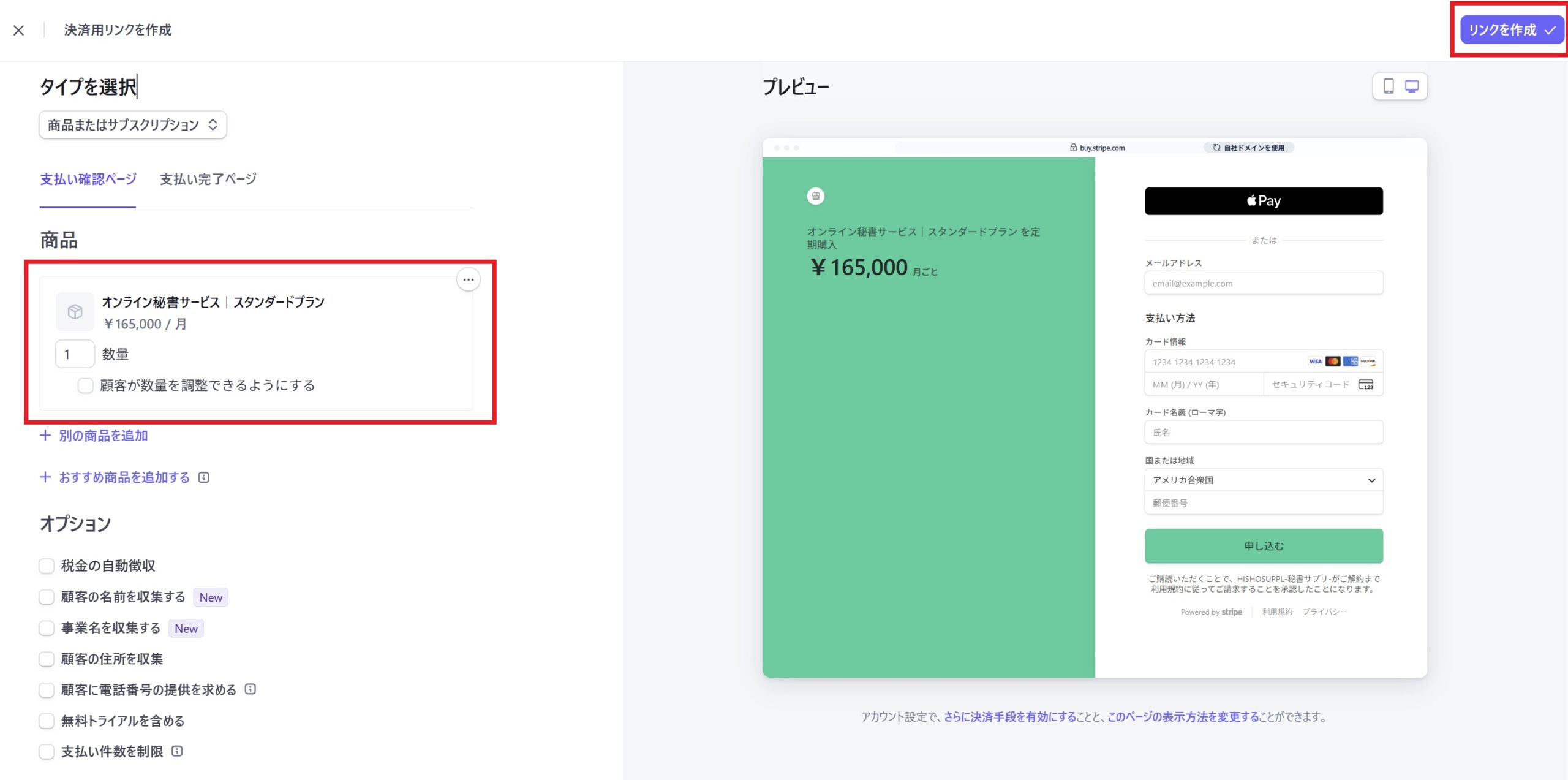Show info icon for 支払い件数を制限
The width and height of the screenshot is (1568, 780).
[177, 751]
